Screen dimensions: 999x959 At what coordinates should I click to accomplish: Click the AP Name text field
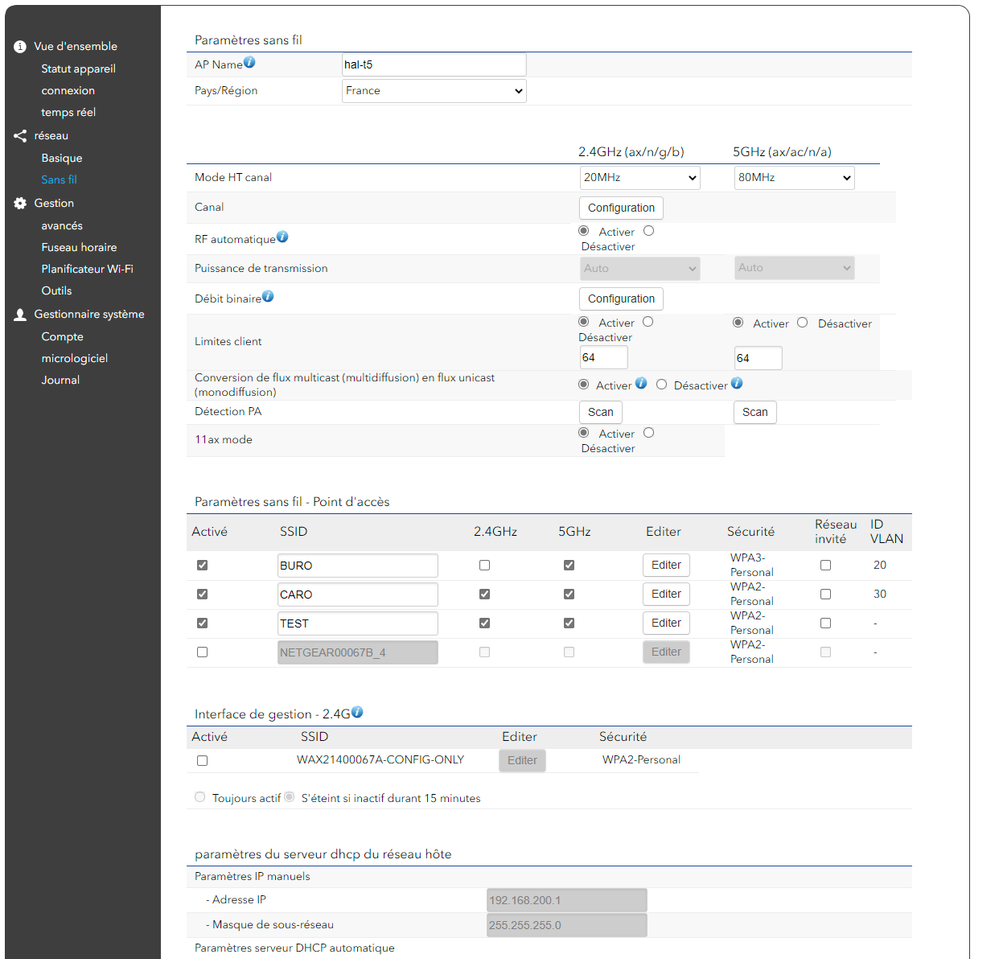tap(433, 65)
